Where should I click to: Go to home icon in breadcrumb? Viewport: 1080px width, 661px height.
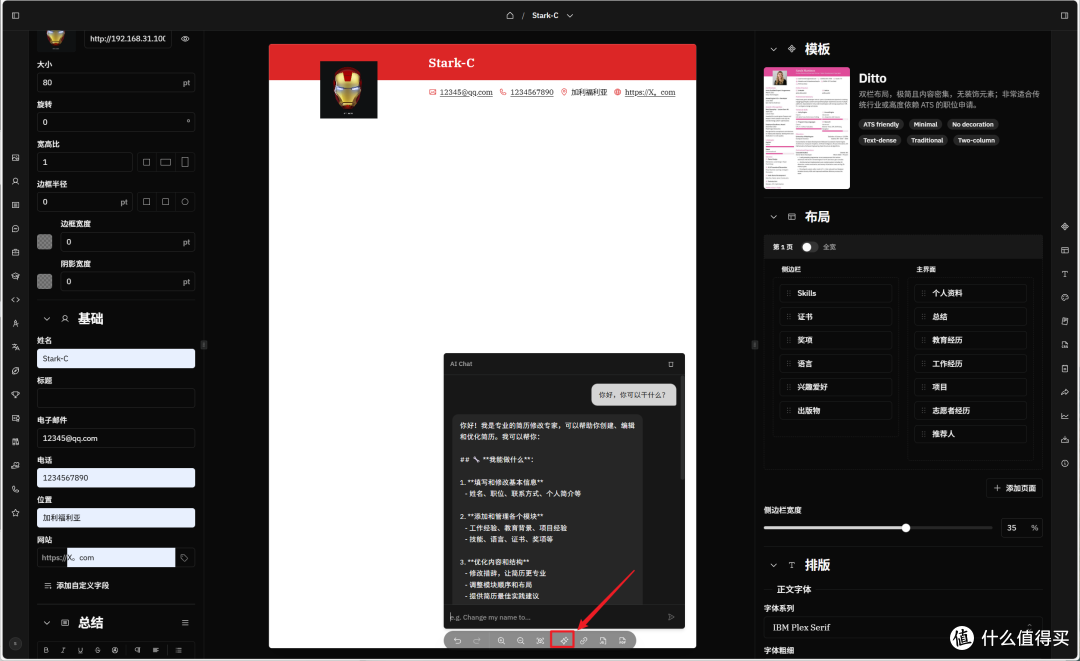[x=510, y=15]
